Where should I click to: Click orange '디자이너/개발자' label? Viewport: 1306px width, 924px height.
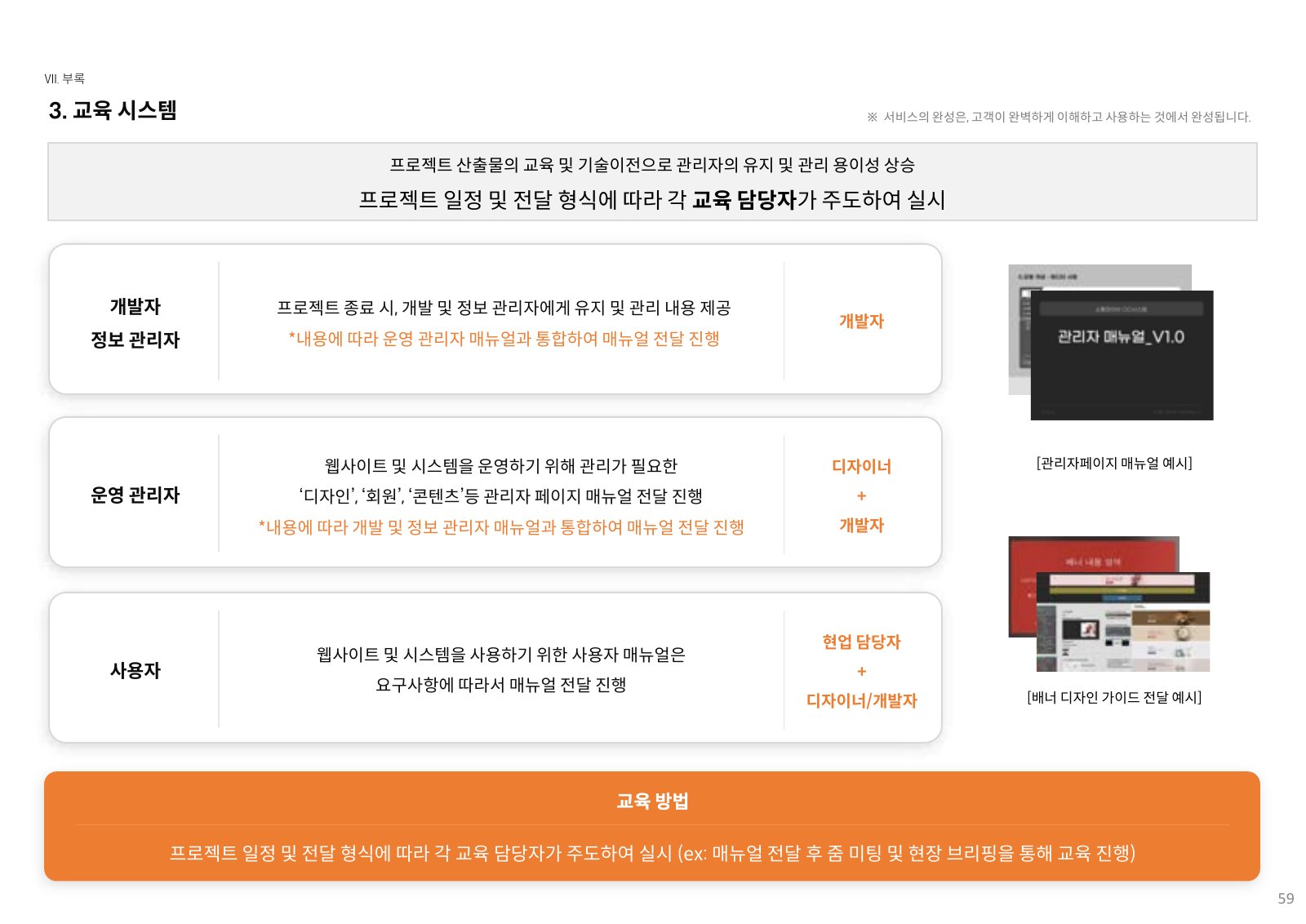pos(861,700)
